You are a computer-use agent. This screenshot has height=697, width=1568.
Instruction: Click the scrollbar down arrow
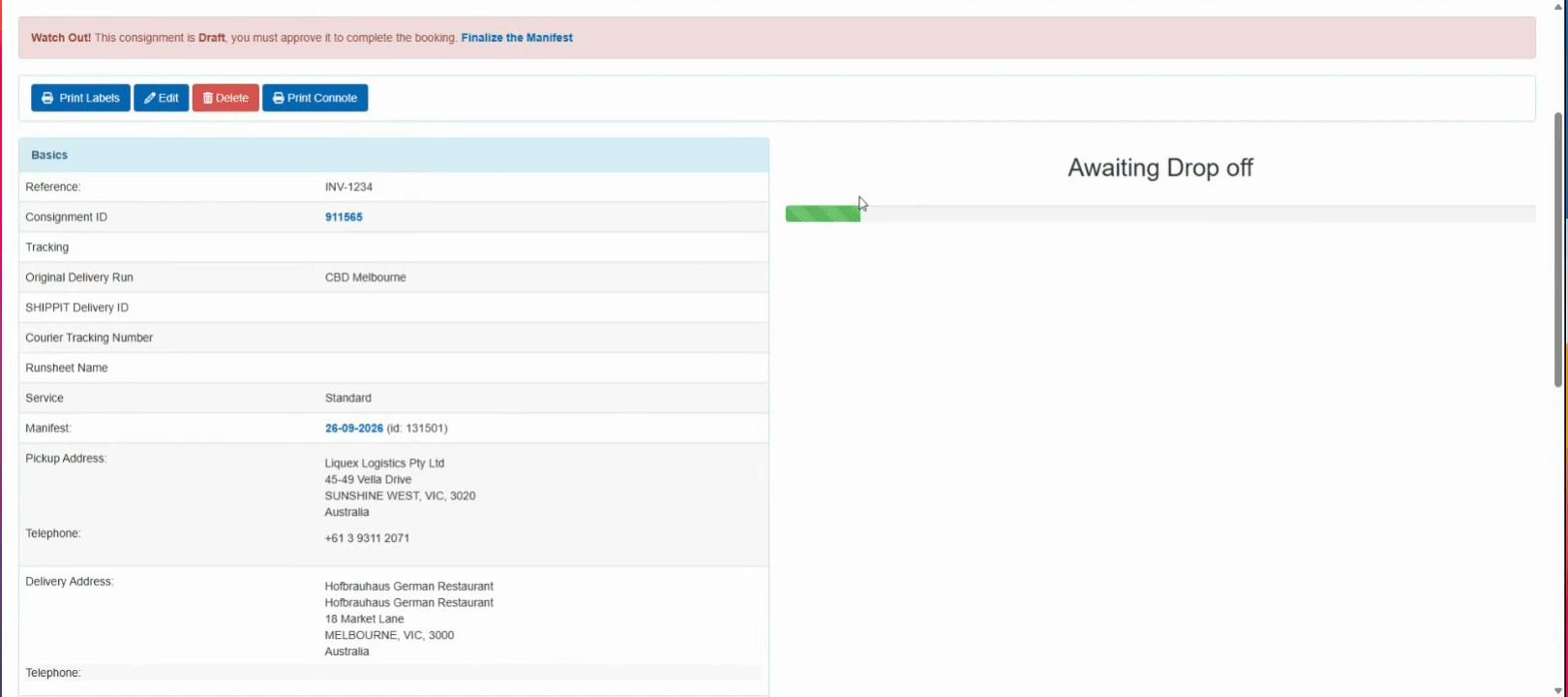[x=1558, y=690]
